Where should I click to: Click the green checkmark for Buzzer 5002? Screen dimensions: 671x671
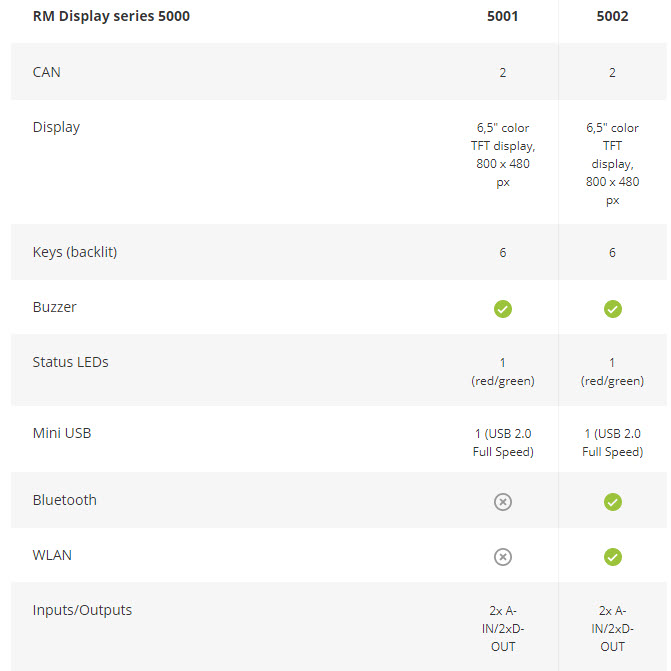(612, 309)
